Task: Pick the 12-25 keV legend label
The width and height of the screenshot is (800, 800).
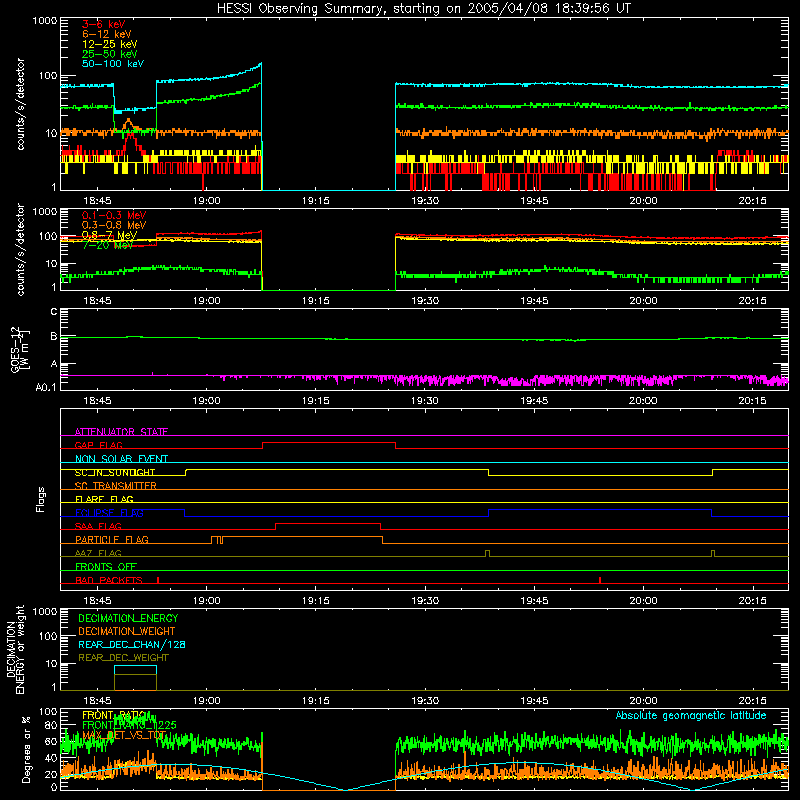Action: tap(110, 44)
